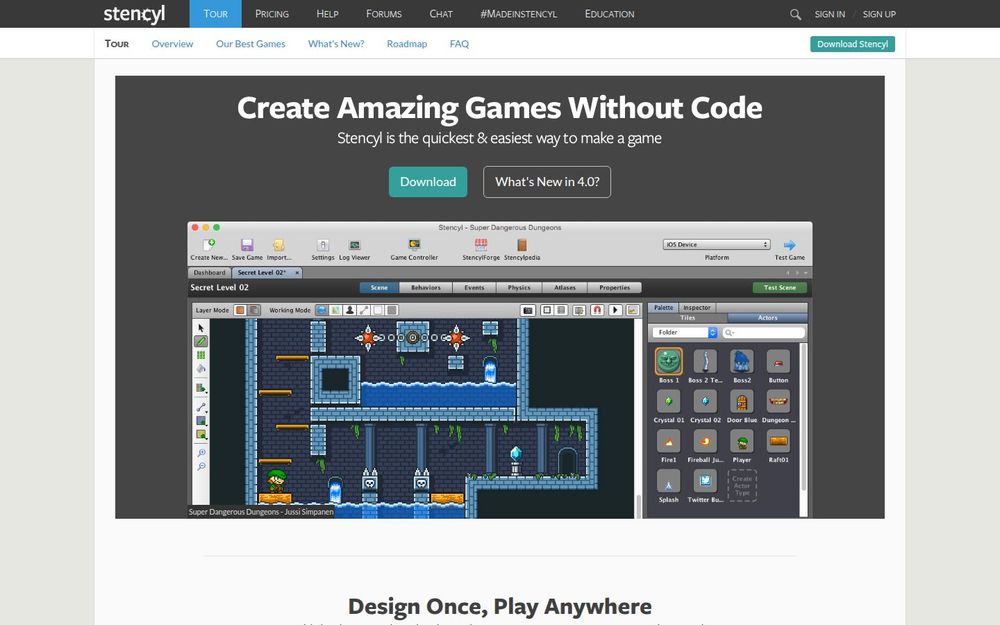Open Forums in the top navigation
This screenshot has width=1000, height=625.
point(384,13)
